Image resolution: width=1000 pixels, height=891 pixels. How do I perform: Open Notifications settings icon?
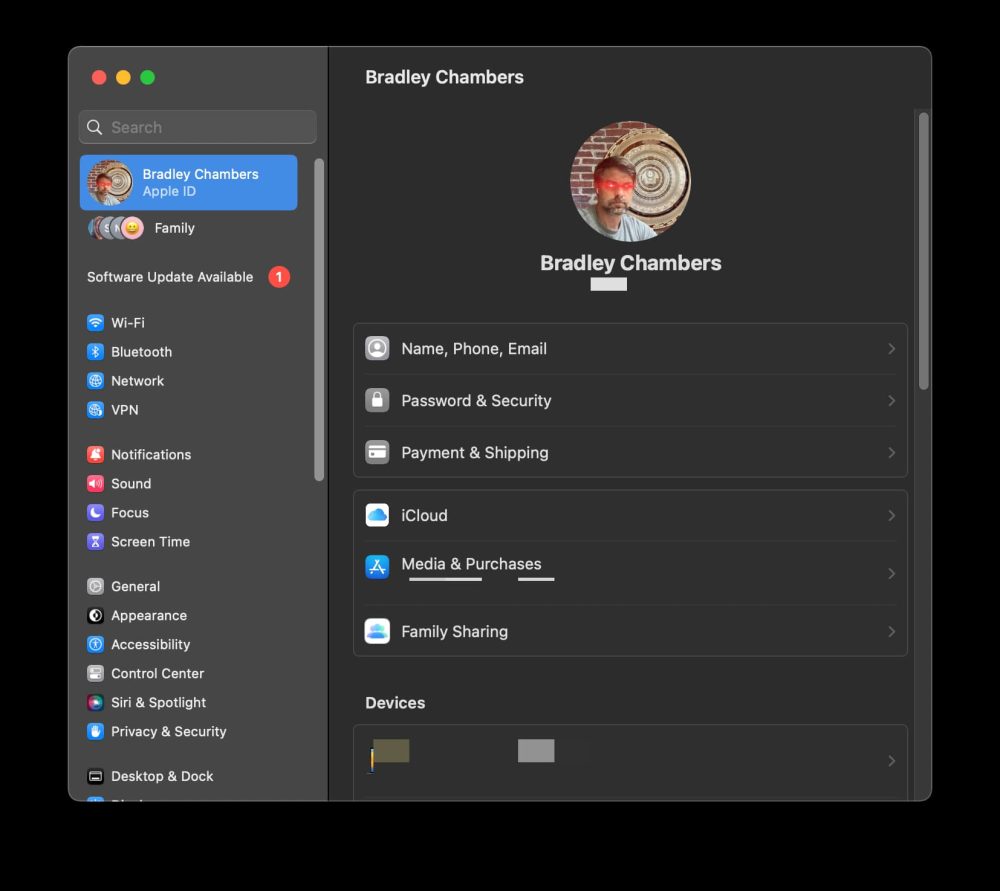tap(95, 454)
